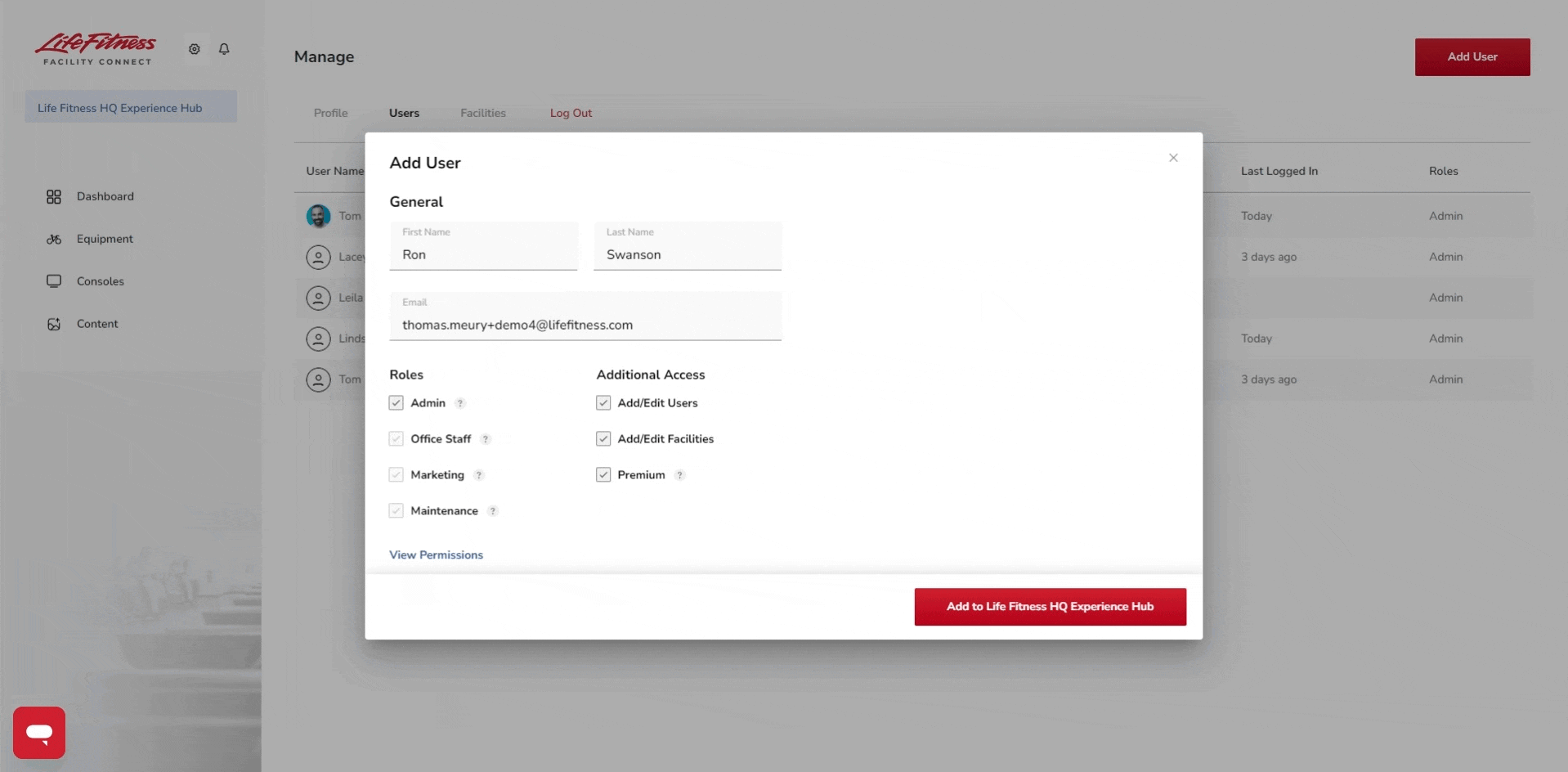Image resolution: width=1568 pixels, height=772 pixels.
Task: Click the Email input field
Action: coord(585,316)
